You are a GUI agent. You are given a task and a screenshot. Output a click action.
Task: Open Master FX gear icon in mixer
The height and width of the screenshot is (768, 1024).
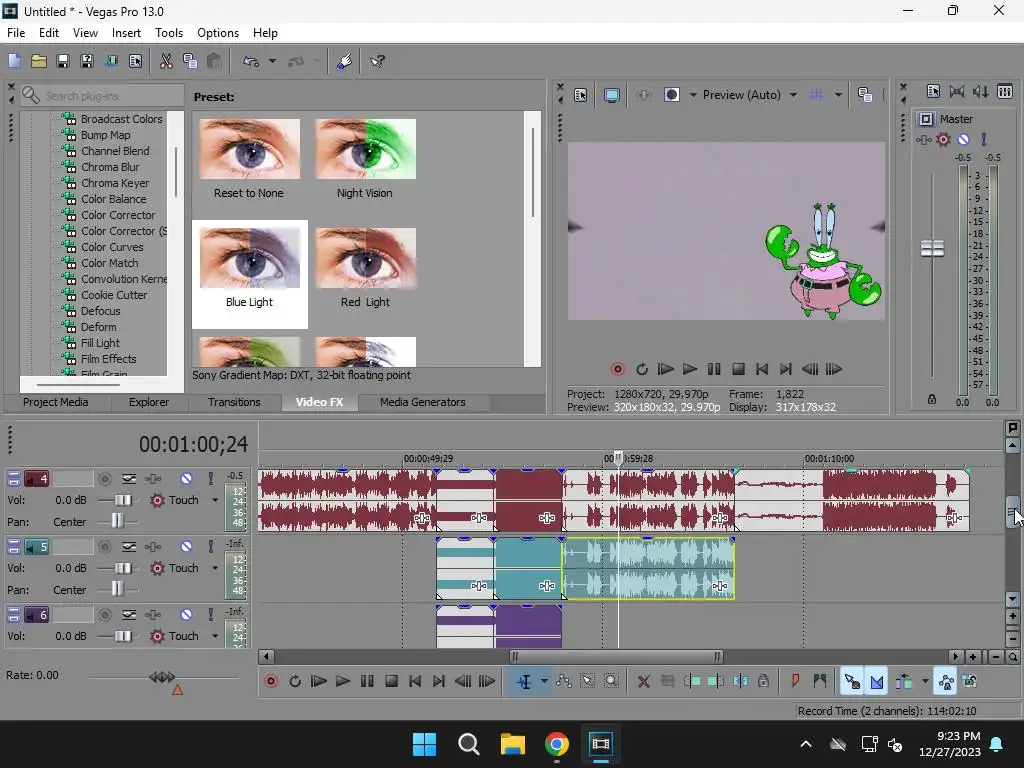943,140
